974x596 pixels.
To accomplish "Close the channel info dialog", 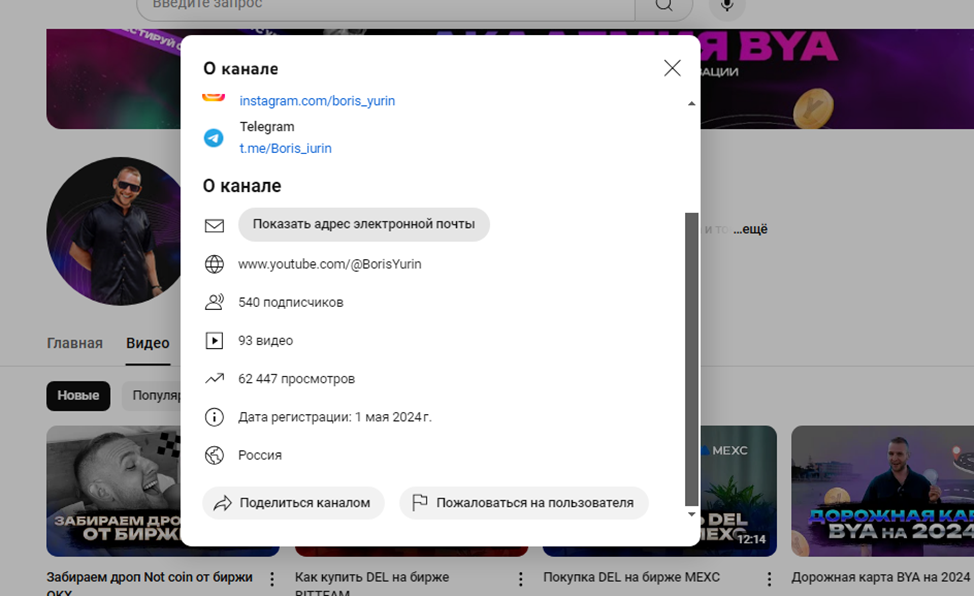I will coord(672,68).
